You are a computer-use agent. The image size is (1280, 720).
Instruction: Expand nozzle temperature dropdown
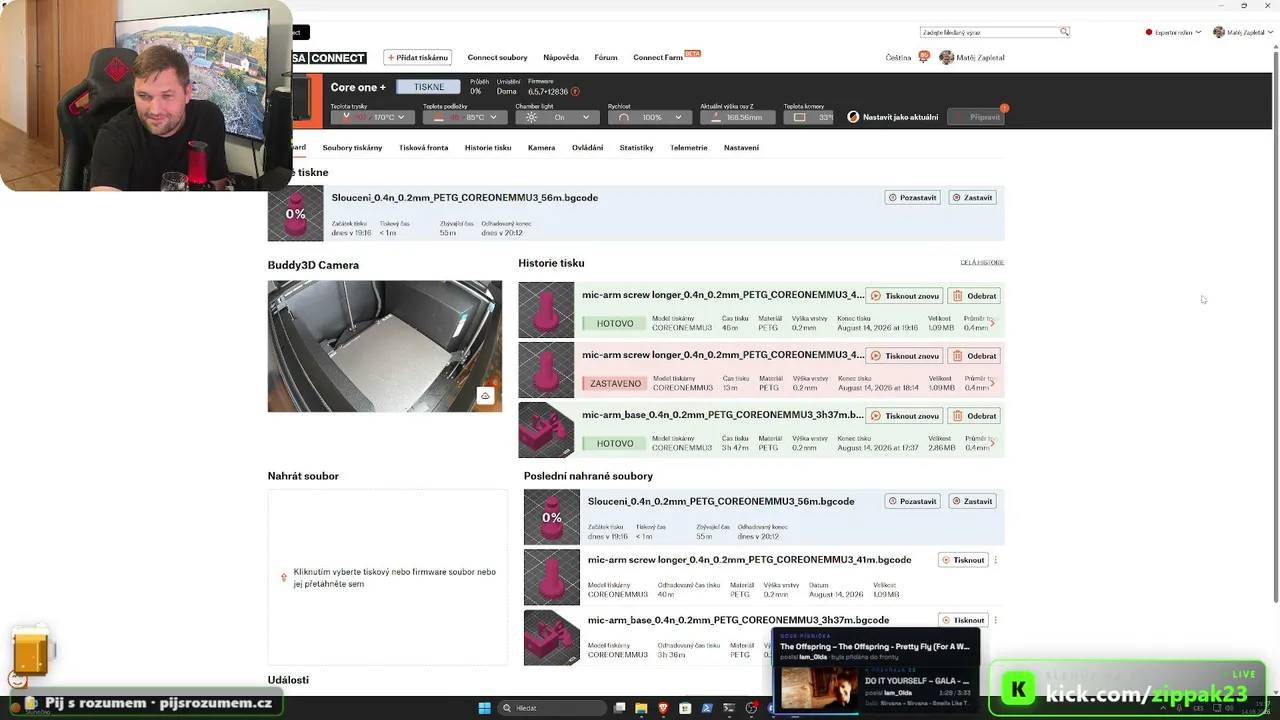coord(401,117)
